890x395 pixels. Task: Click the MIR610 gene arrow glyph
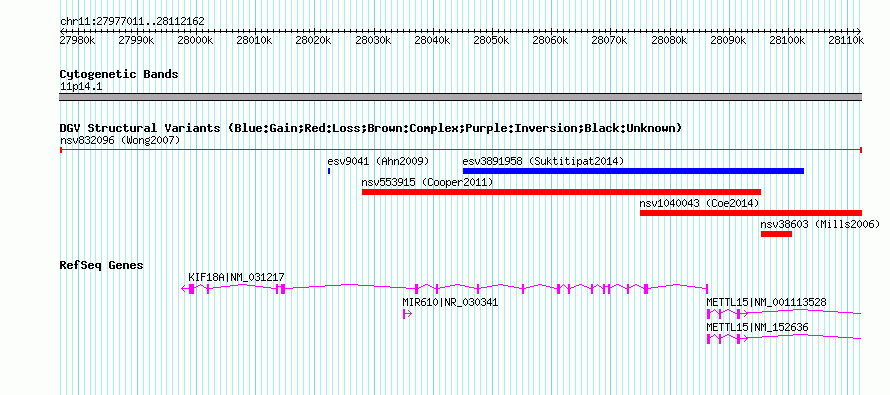pos(407,314)
